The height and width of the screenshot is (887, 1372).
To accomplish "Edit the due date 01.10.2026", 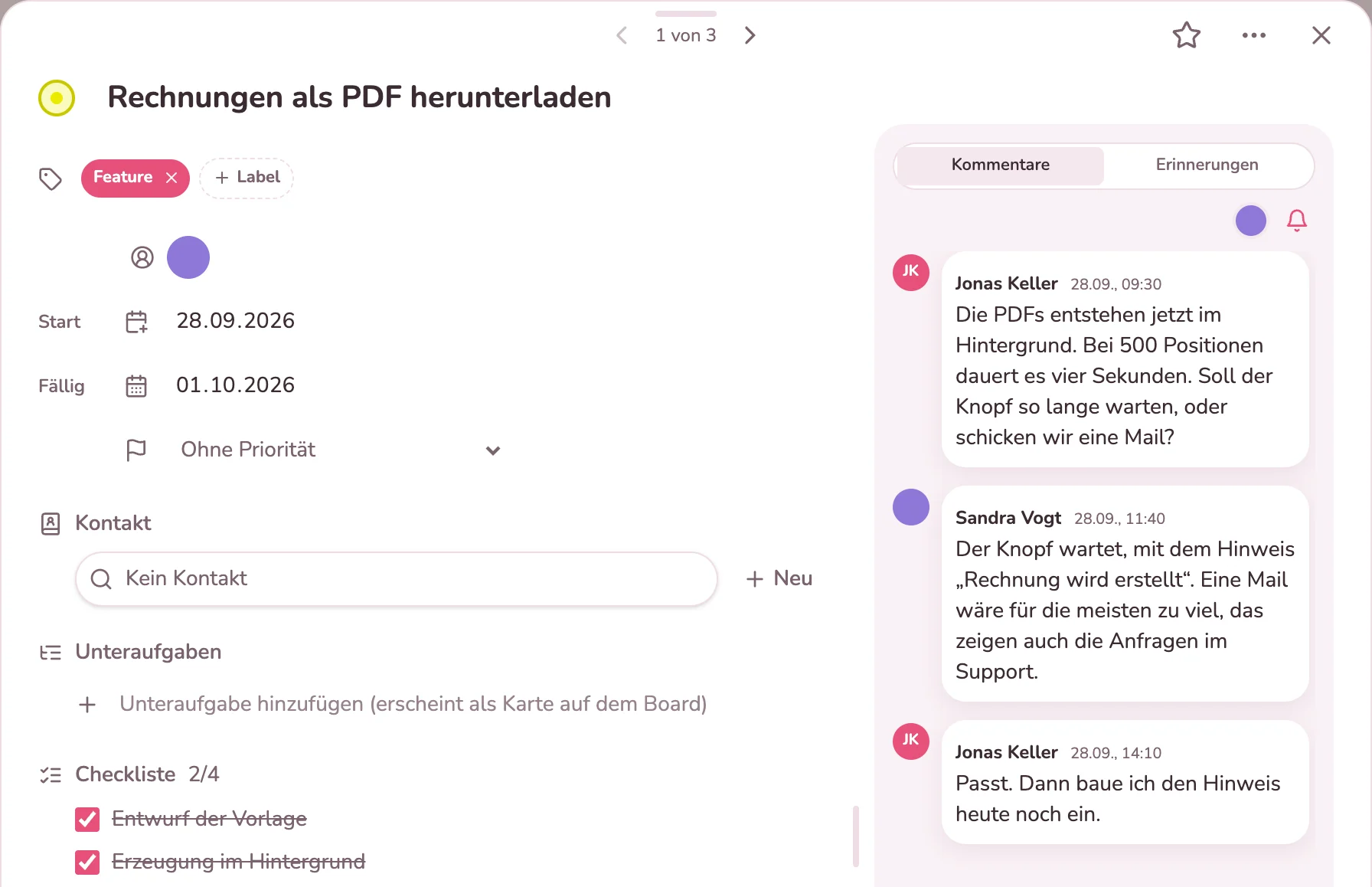I will tap(236, 385).
